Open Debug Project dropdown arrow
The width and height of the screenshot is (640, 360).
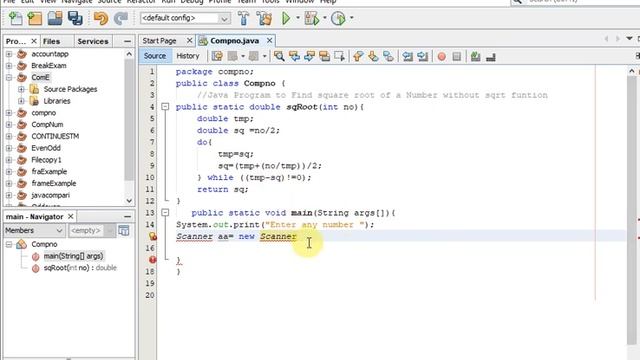(x=324, y=18)
